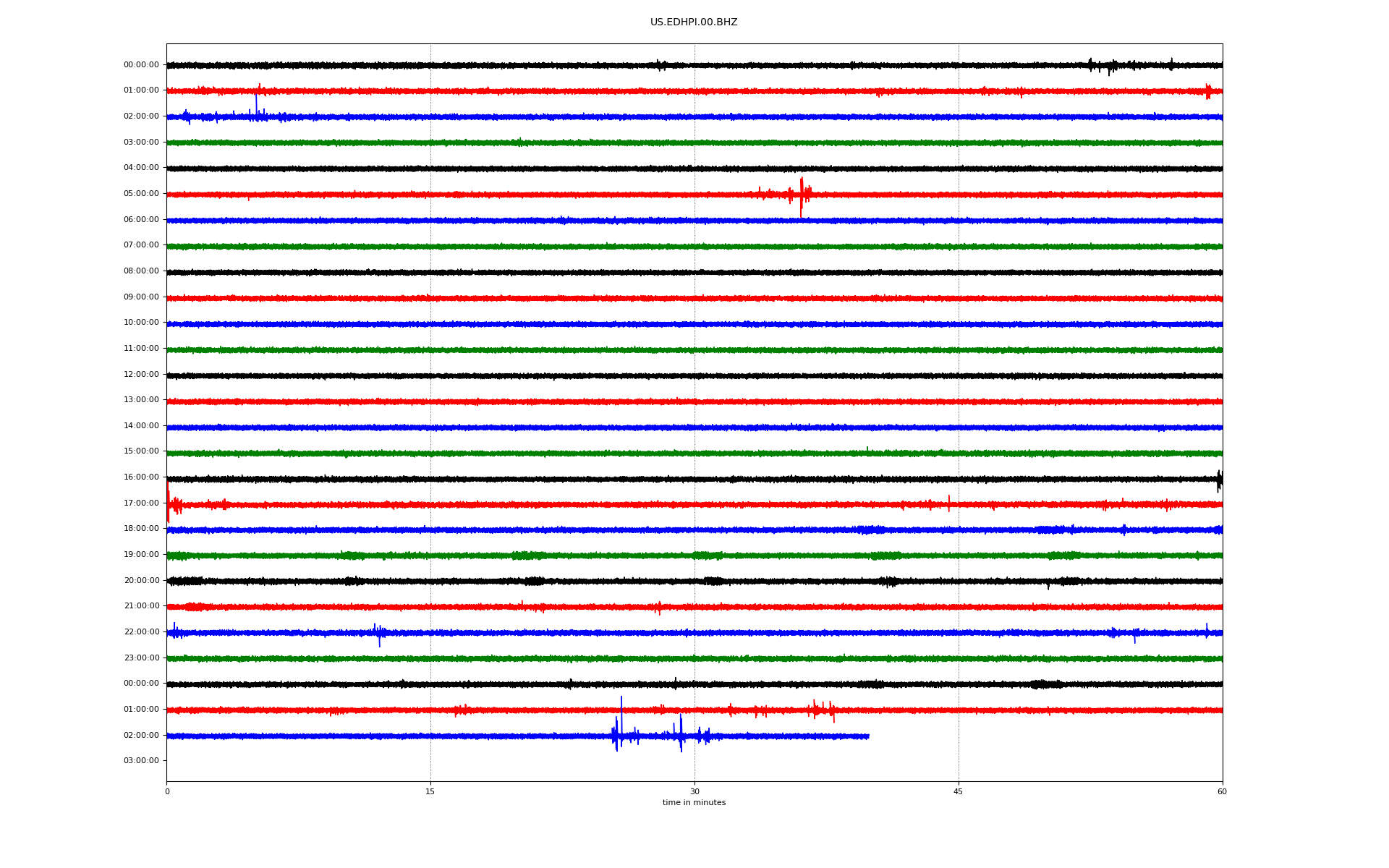Screen dimensions: 1389x868
Task: Click the "time in minutes" axis label
Action: tap(694, 803)
